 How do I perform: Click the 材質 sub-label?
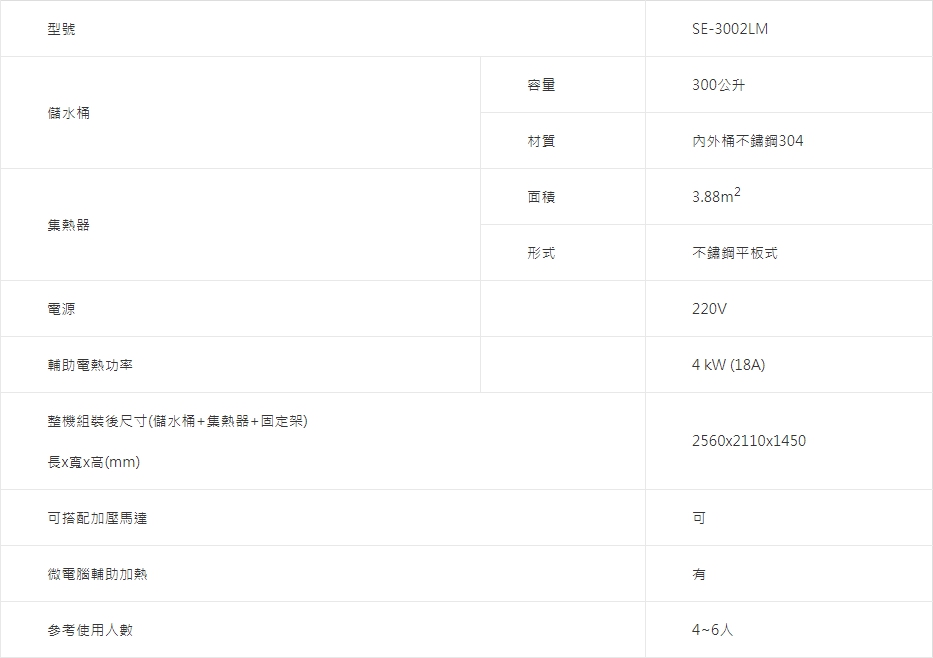541,141
